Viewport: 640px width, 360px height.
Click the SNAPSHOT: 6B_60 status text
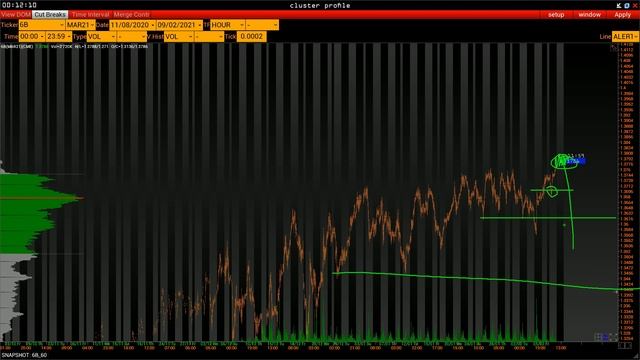pos(24,355)
